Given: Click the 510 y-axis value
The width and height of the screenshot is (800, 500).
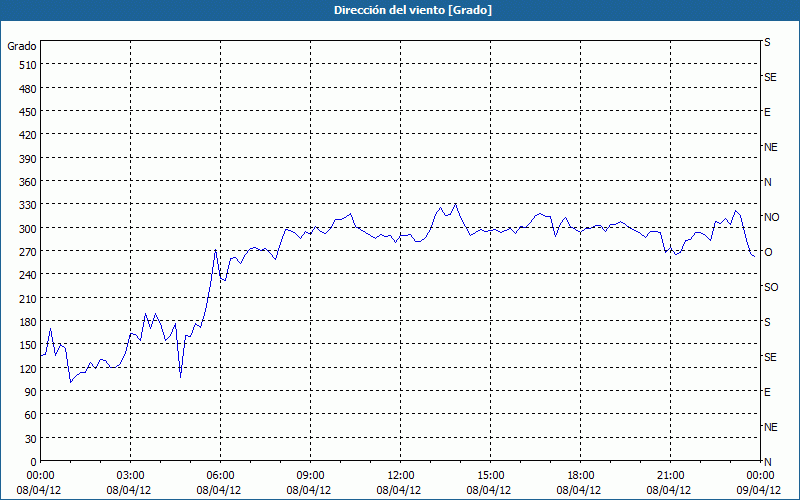Looking at the screenshot, I should (x=28, y=65).
